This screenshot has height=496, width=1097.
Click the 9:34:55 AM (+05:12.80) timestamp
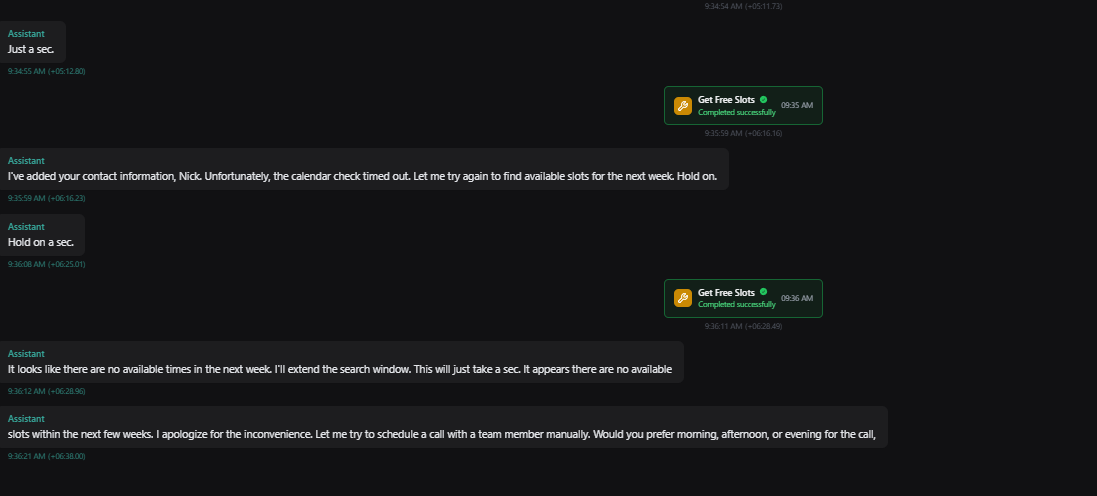click(46, 71)
